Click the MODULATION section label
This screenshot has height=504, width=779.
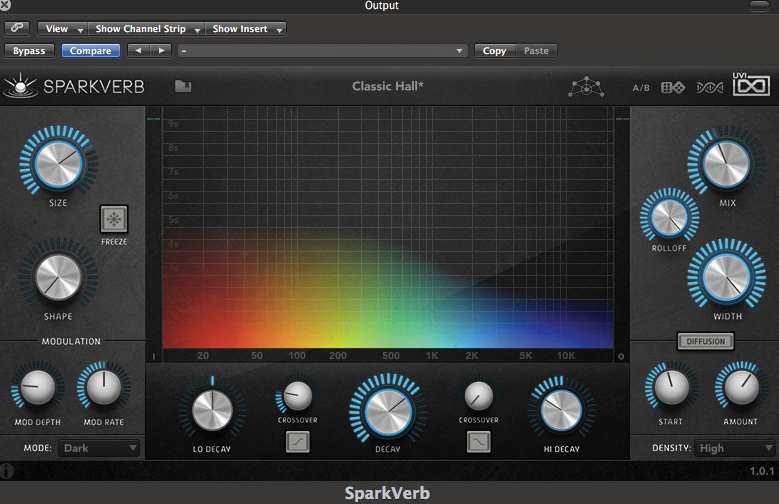click(71, 341)
